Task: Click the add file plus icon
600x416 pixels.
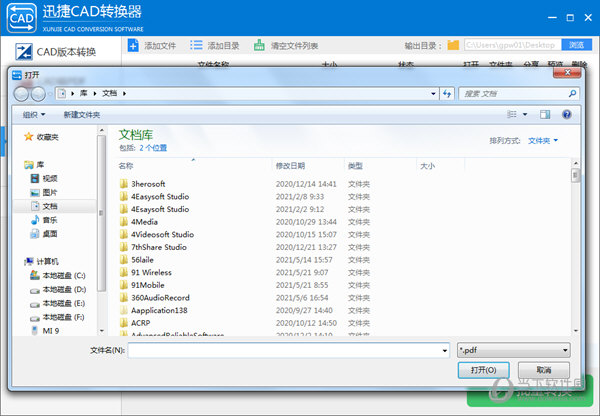Action: (x=133, y=46)
